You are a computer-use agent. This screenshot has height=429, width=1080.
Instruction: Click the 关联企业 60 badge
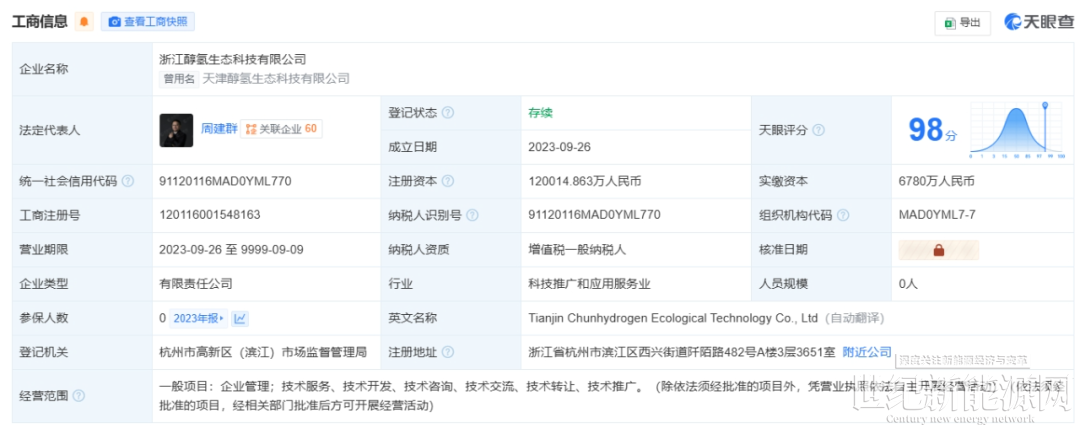point(281,129)
